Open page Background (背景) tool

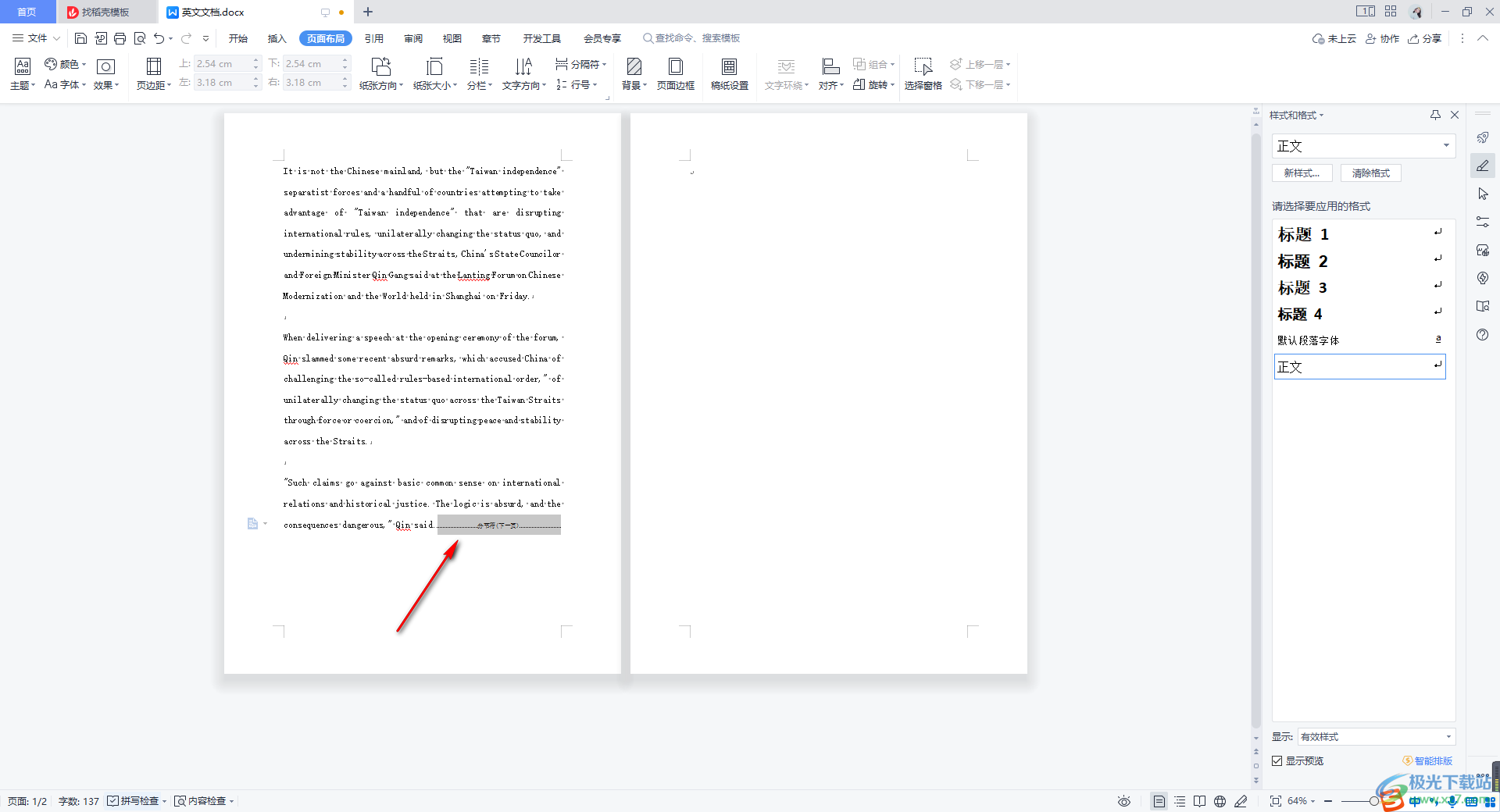click(634, 74)
